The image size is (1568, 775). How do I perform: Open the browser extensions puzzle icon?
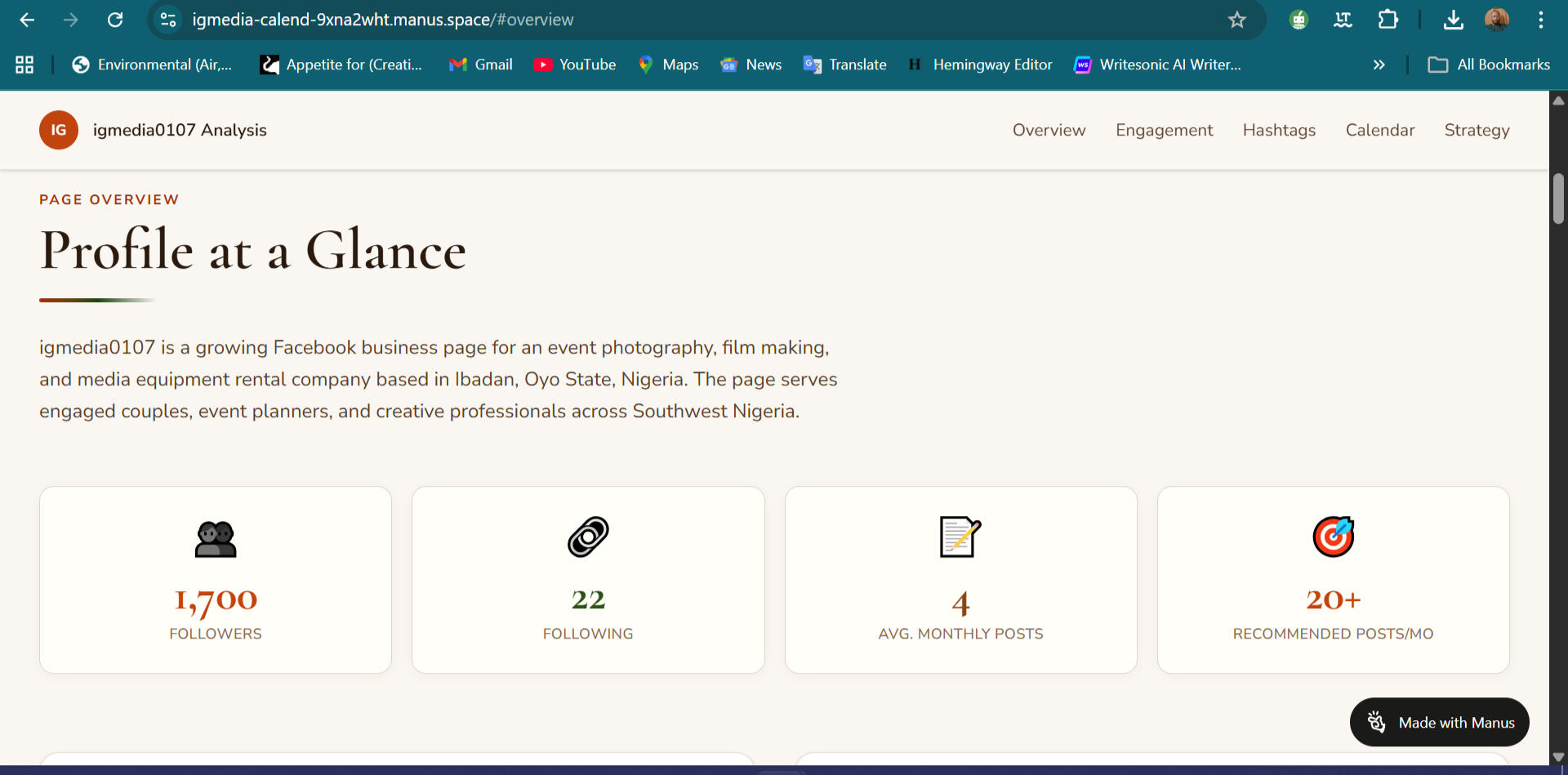(1388, 20)
